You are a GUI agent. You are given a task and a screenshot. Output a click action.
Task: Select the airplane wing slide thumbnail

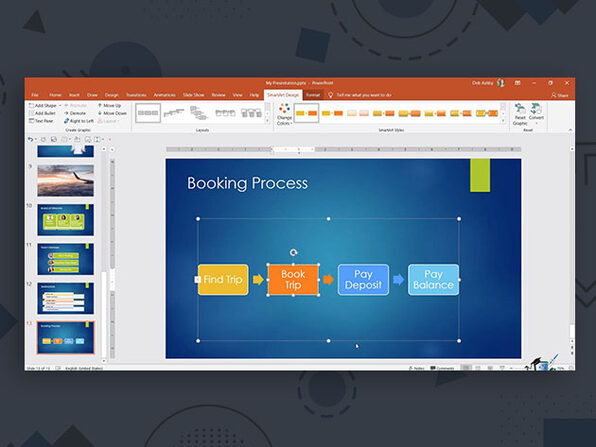65,181
